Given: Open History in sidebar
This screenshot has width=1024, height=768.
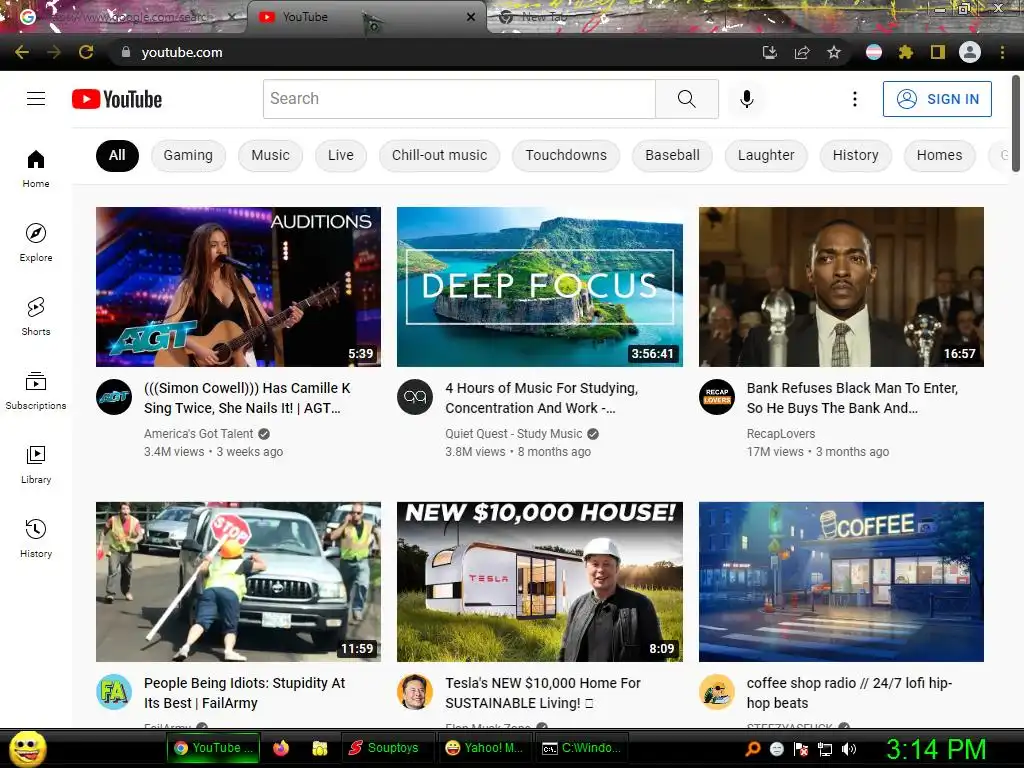Looking at the screenshot, I should click(x=36, y=538).
